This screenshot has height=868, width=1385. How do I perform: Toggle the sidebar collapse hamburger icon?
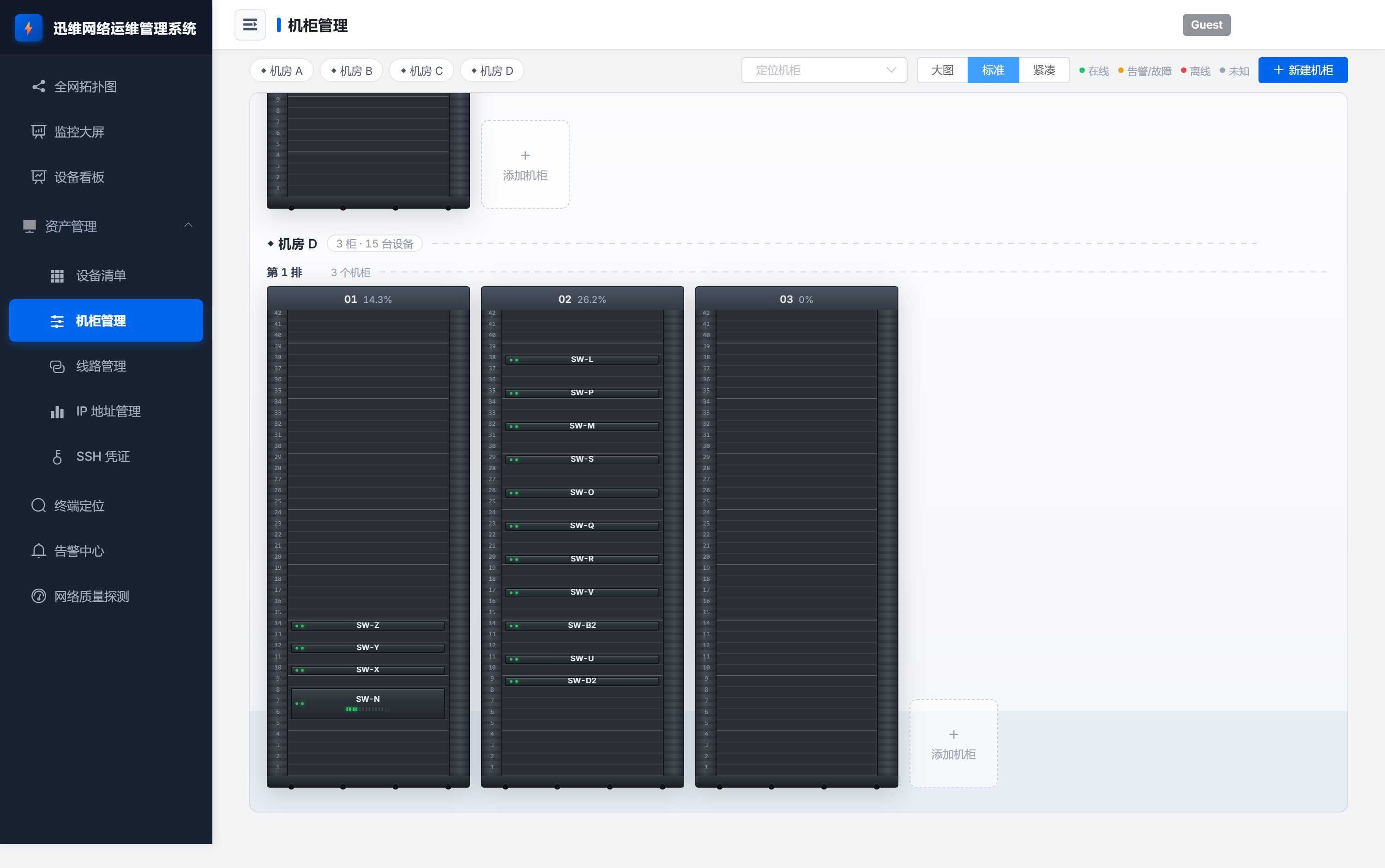tap(250, 24)
